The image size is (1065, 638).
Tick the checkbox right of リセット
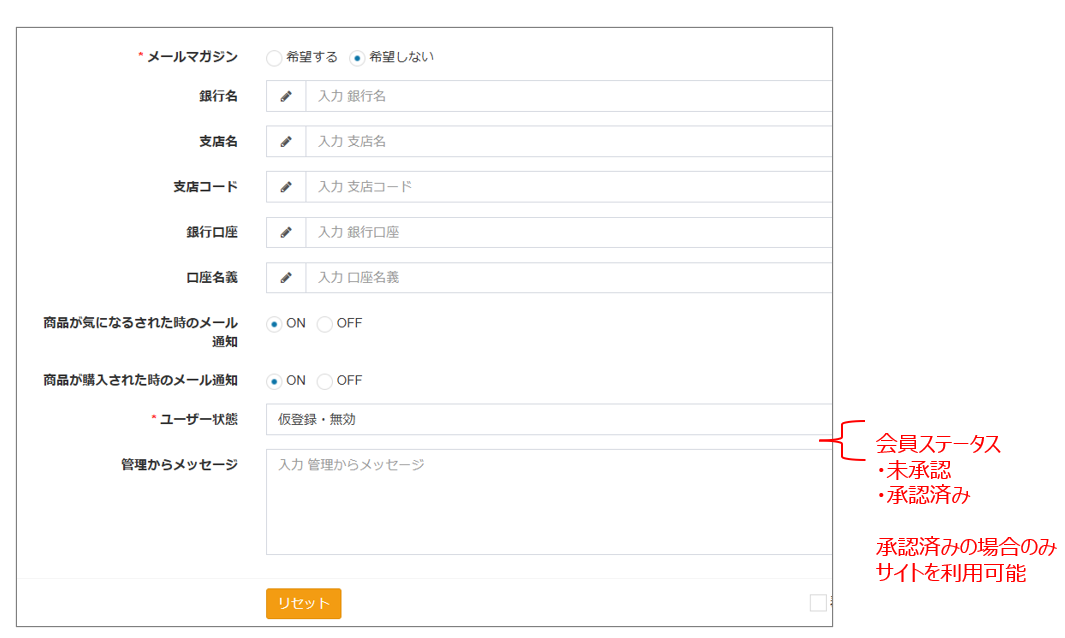tap(818, 603)
